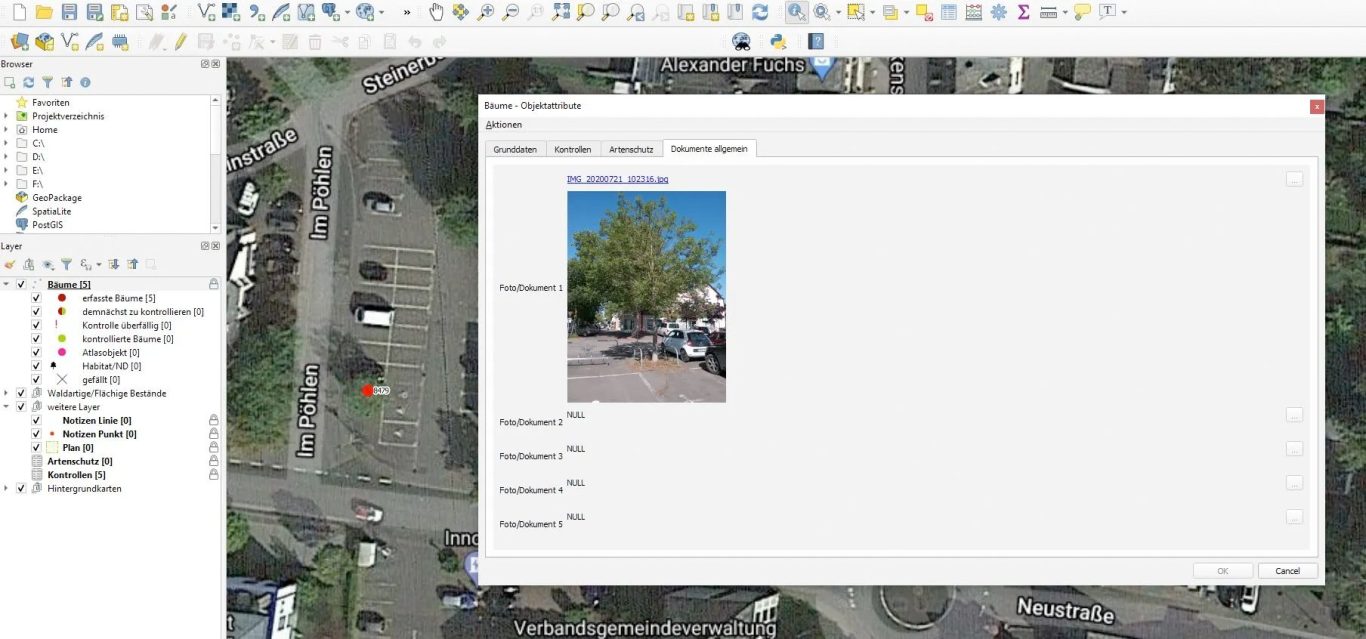Select the Pan Map hand tool
The height and width of the screenshot is (639, 1366).
(436, 12)
